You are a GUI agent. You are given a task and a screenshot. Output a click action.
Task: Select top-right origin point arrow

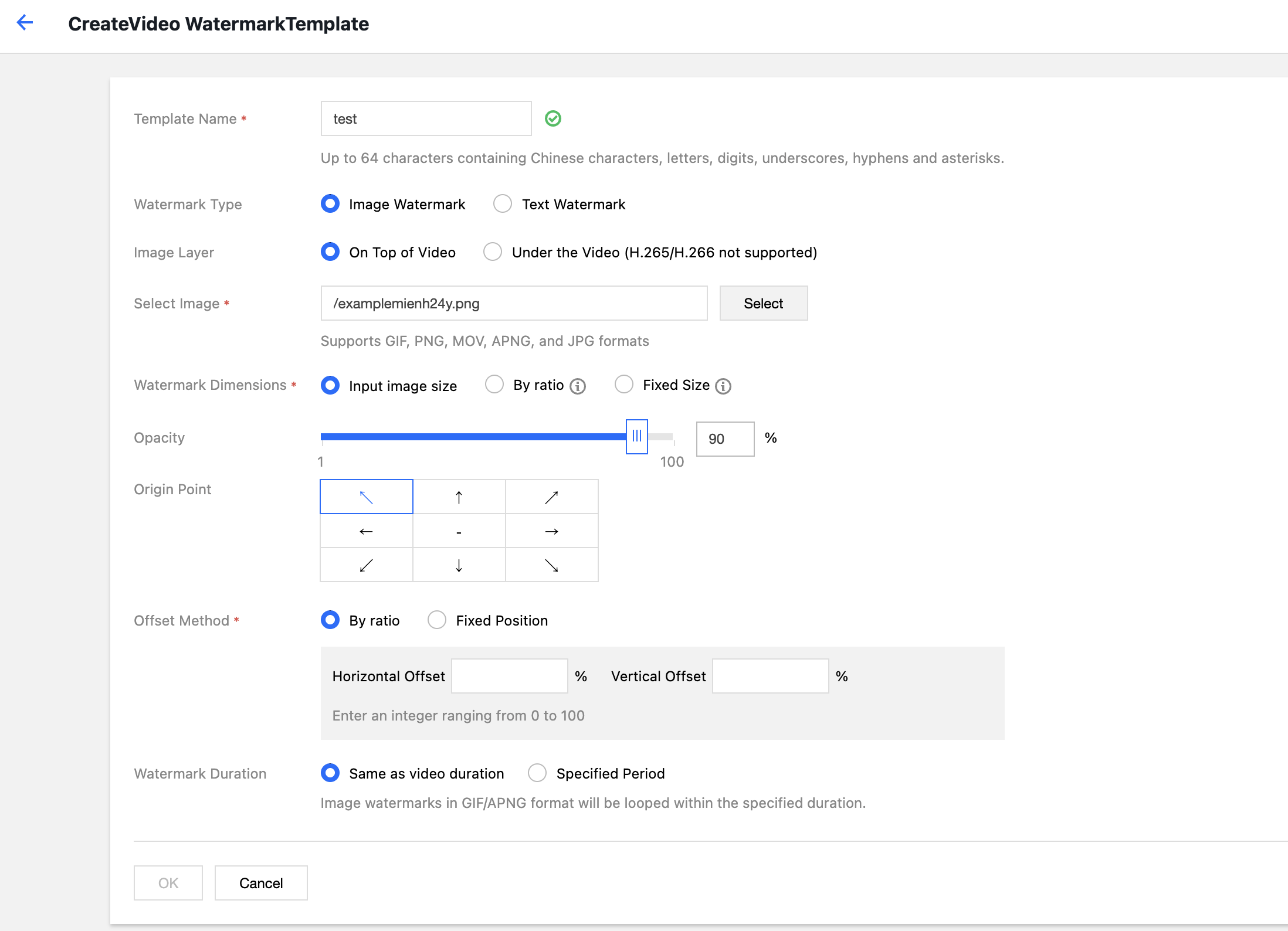coord(551,497)
